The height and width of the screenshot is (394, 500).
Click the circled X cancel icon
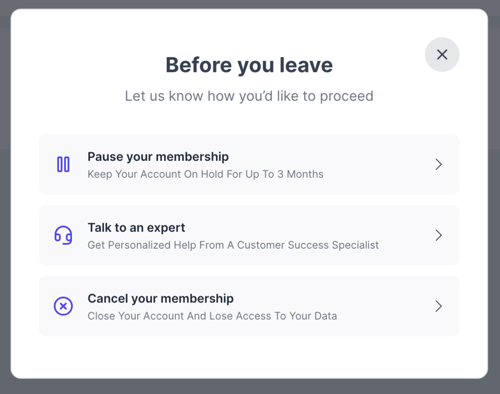coord(63,306)
